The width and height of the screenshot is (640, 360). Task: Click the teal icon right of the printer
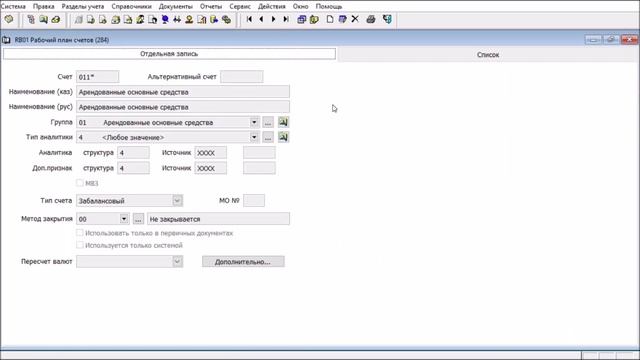point(387,19)
